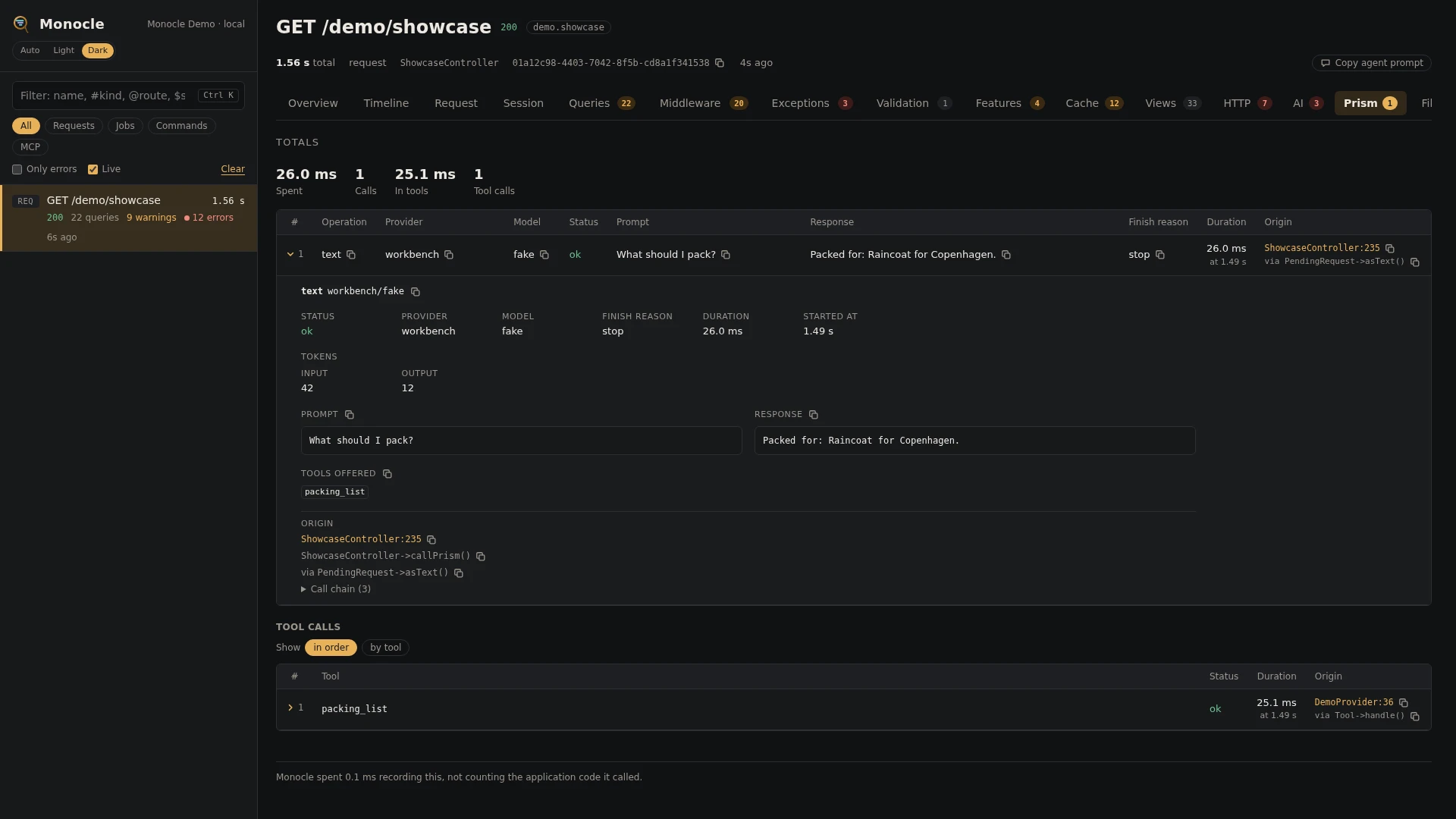Open the Exceptions tab

point(811,103)
